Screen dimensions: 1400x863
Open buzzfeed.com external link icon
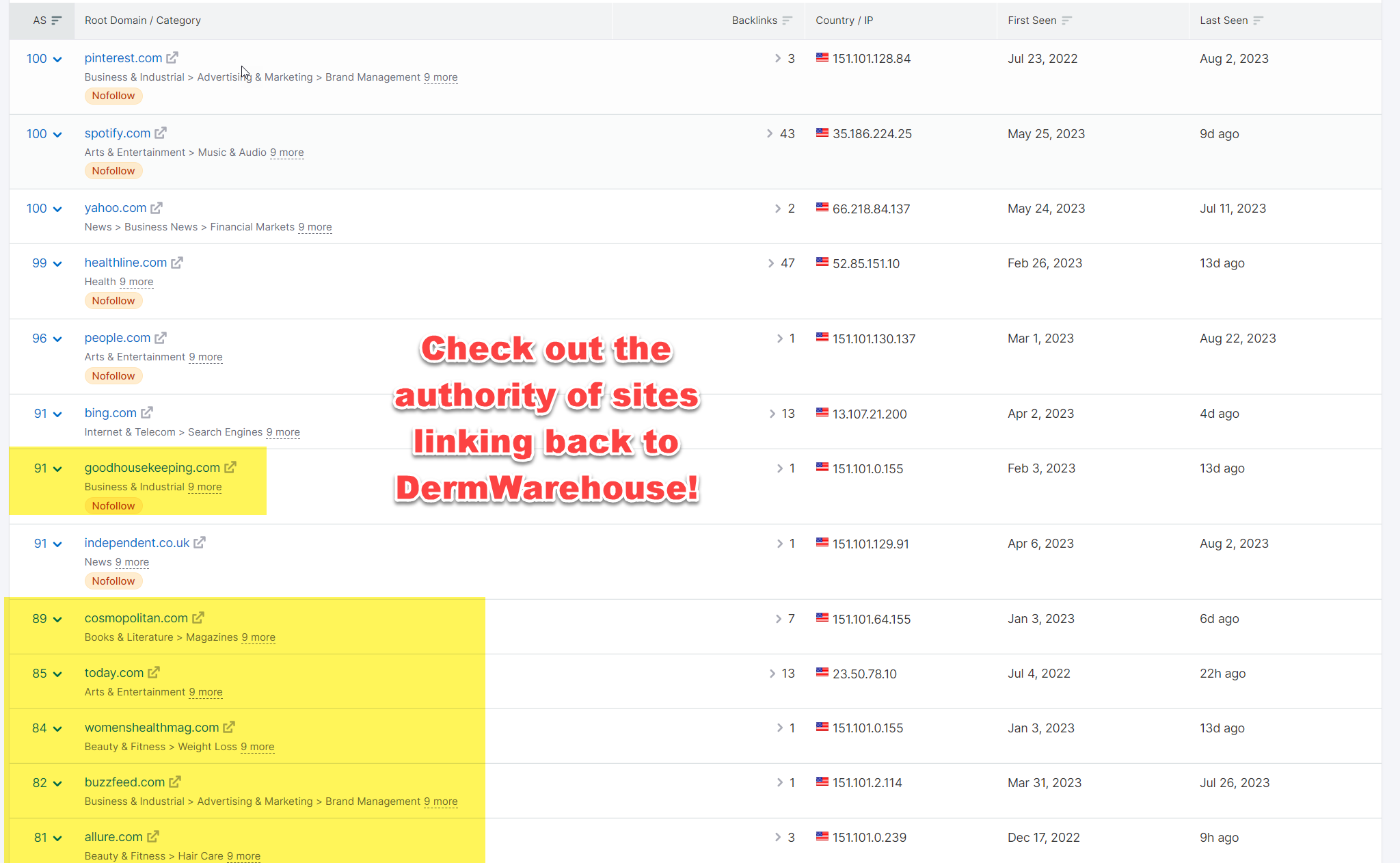175,782
